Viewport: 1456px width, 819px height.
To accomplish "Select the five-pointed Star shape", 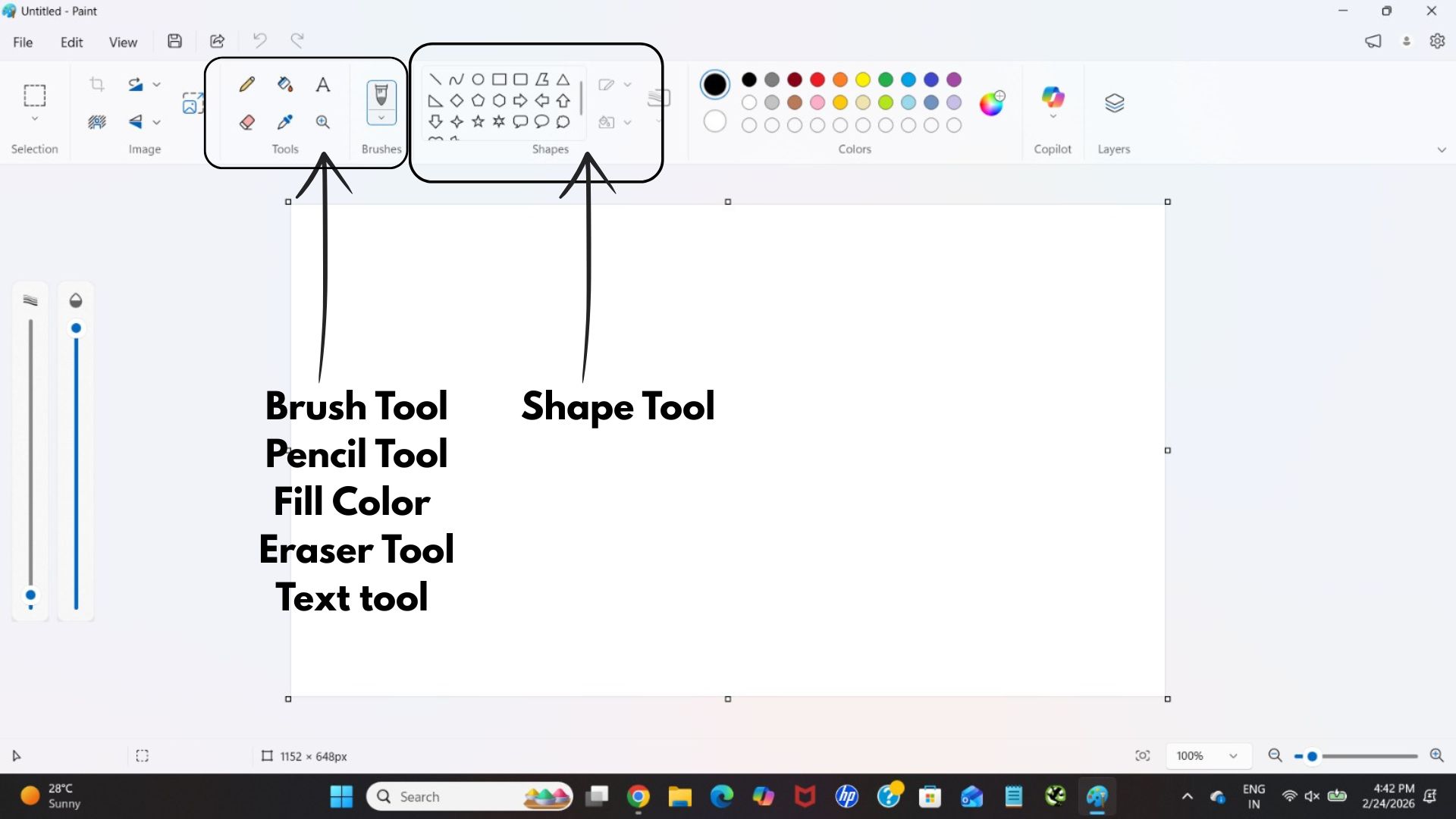I will coord(478,121).
